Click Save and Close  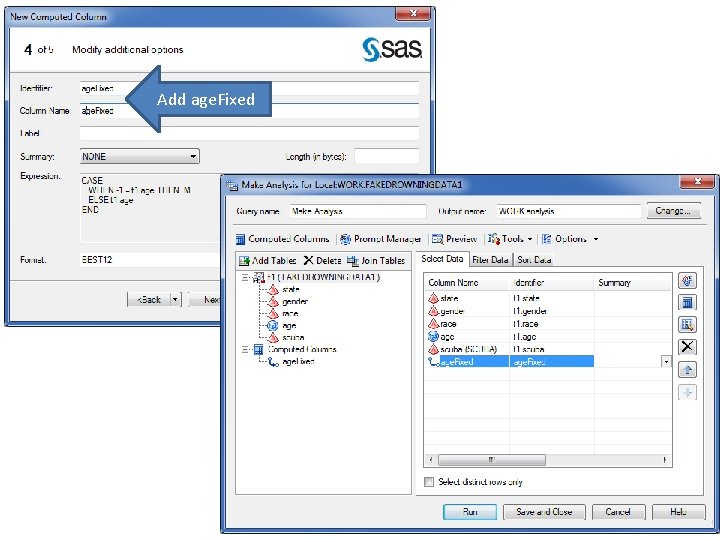tap(544, 512)
